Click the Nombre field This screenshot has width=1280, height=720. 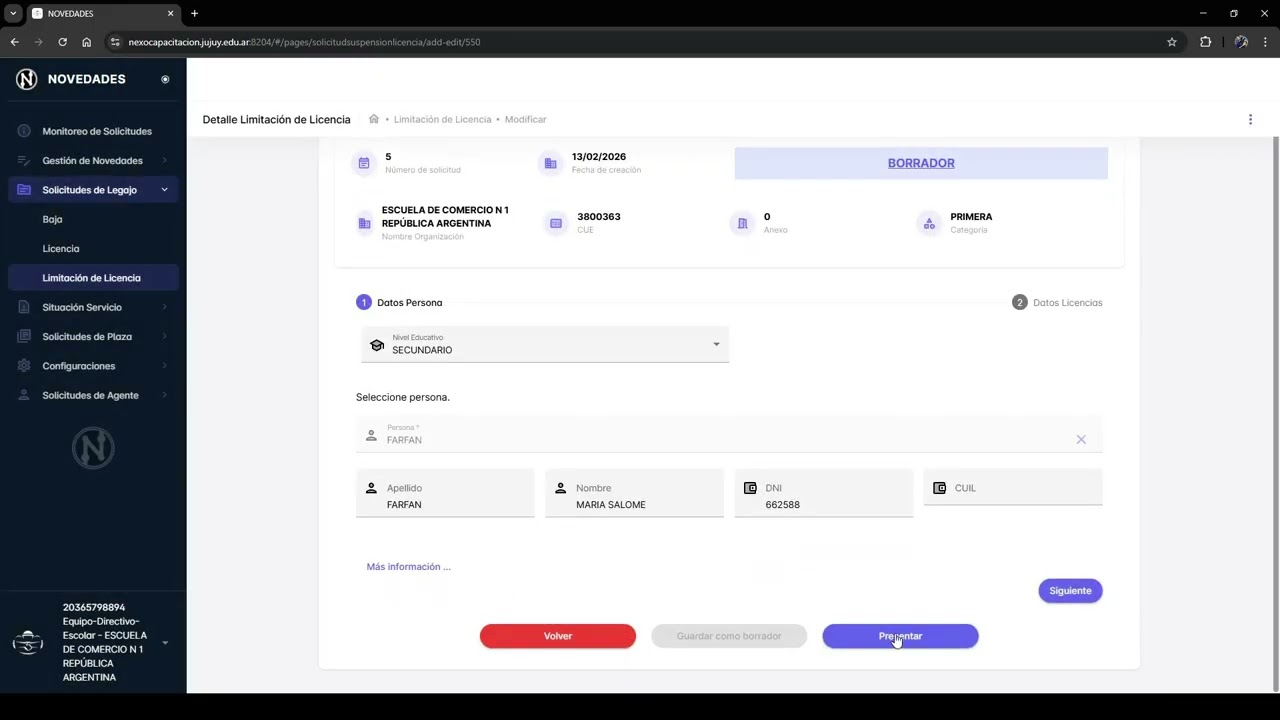(x=634, y=493)
